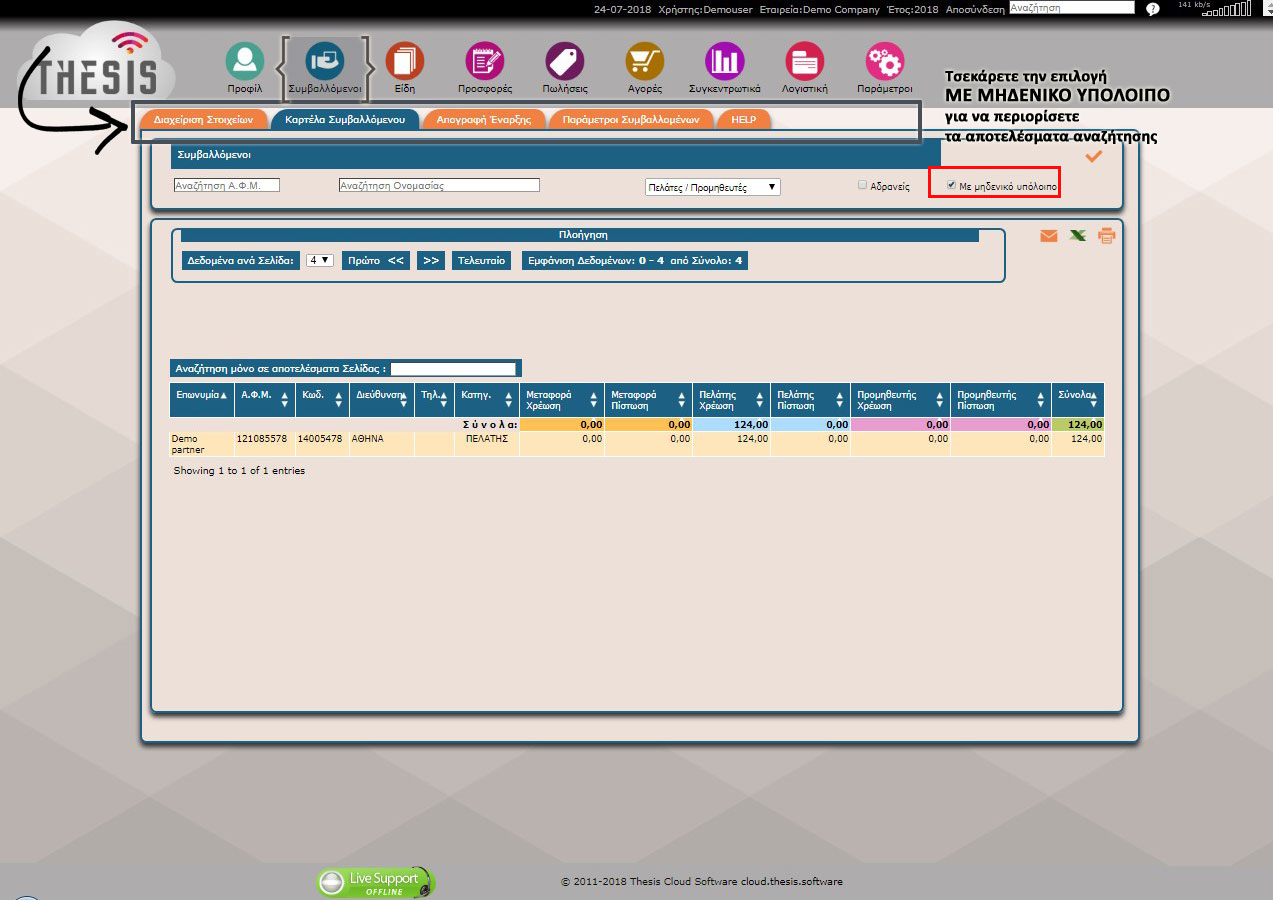Open the Δεδομένα ανά Σελίδα dropdown
1273x900 pixels.
(x=320, y=261)
